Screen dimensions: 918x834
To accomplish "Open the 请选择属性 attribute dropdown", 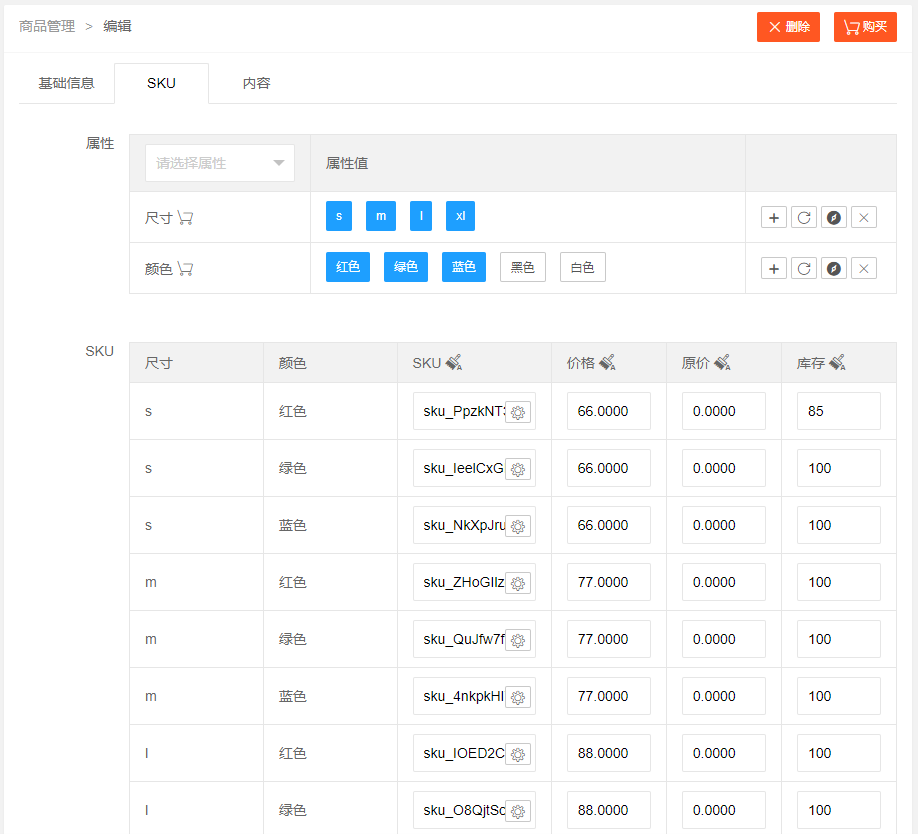I will pyautogui.click(x=220, y=163).
